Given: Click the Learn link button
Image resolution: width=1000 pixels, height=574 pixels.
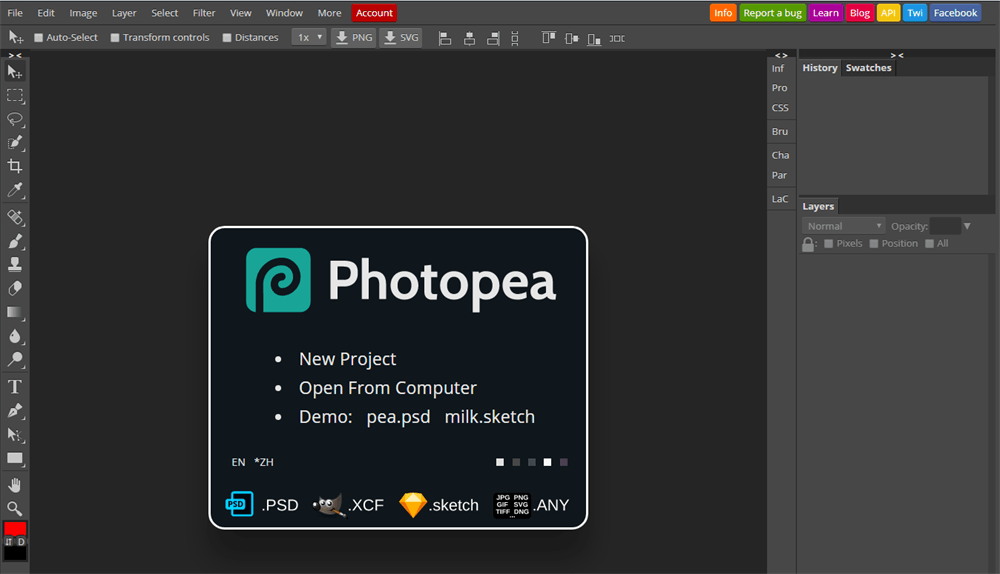Looking at the screenshot, I should (825, 13).
